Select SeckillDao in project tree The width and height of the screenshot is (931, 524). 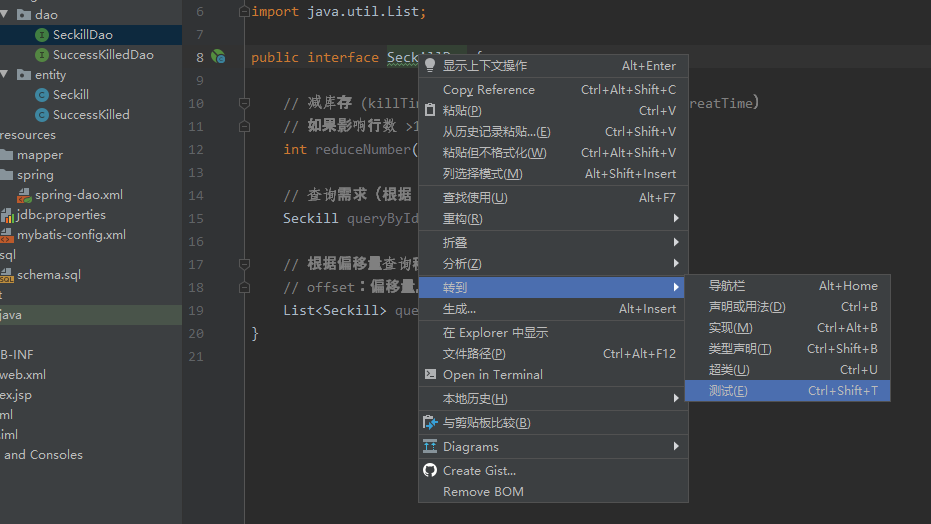pyautogui.click(x=91, y=35)
